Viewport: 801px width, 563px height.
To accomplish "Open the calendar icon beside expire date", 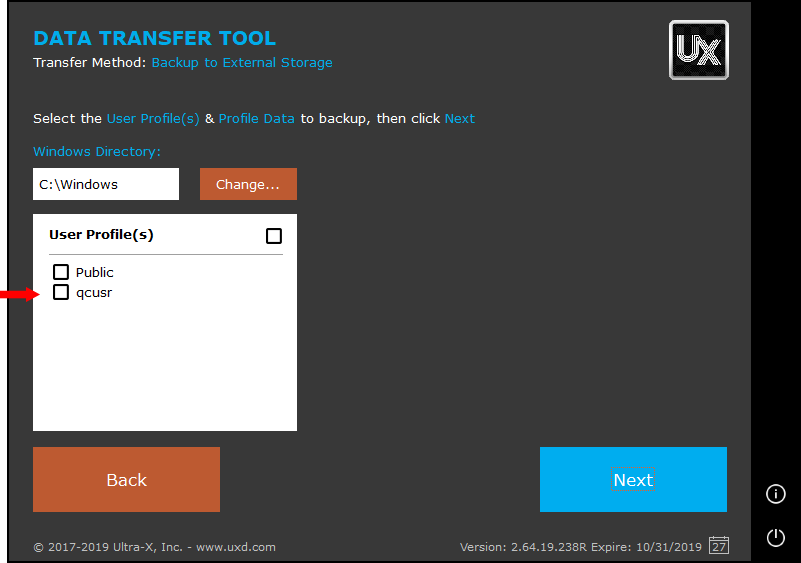I will coord(718,546).
